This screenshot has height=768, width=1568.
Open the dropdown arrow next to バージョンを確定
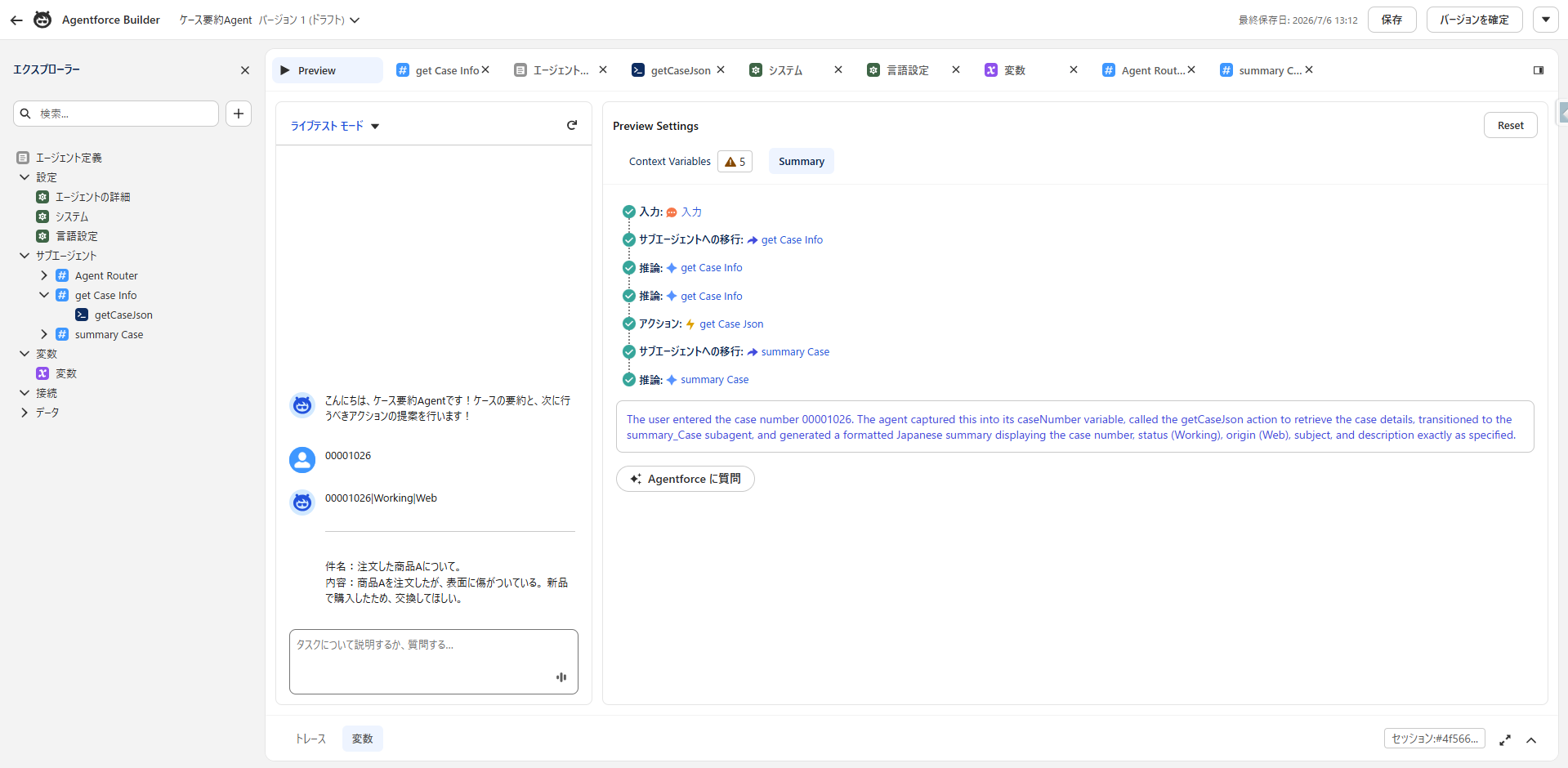click(x=1546, y=20)
